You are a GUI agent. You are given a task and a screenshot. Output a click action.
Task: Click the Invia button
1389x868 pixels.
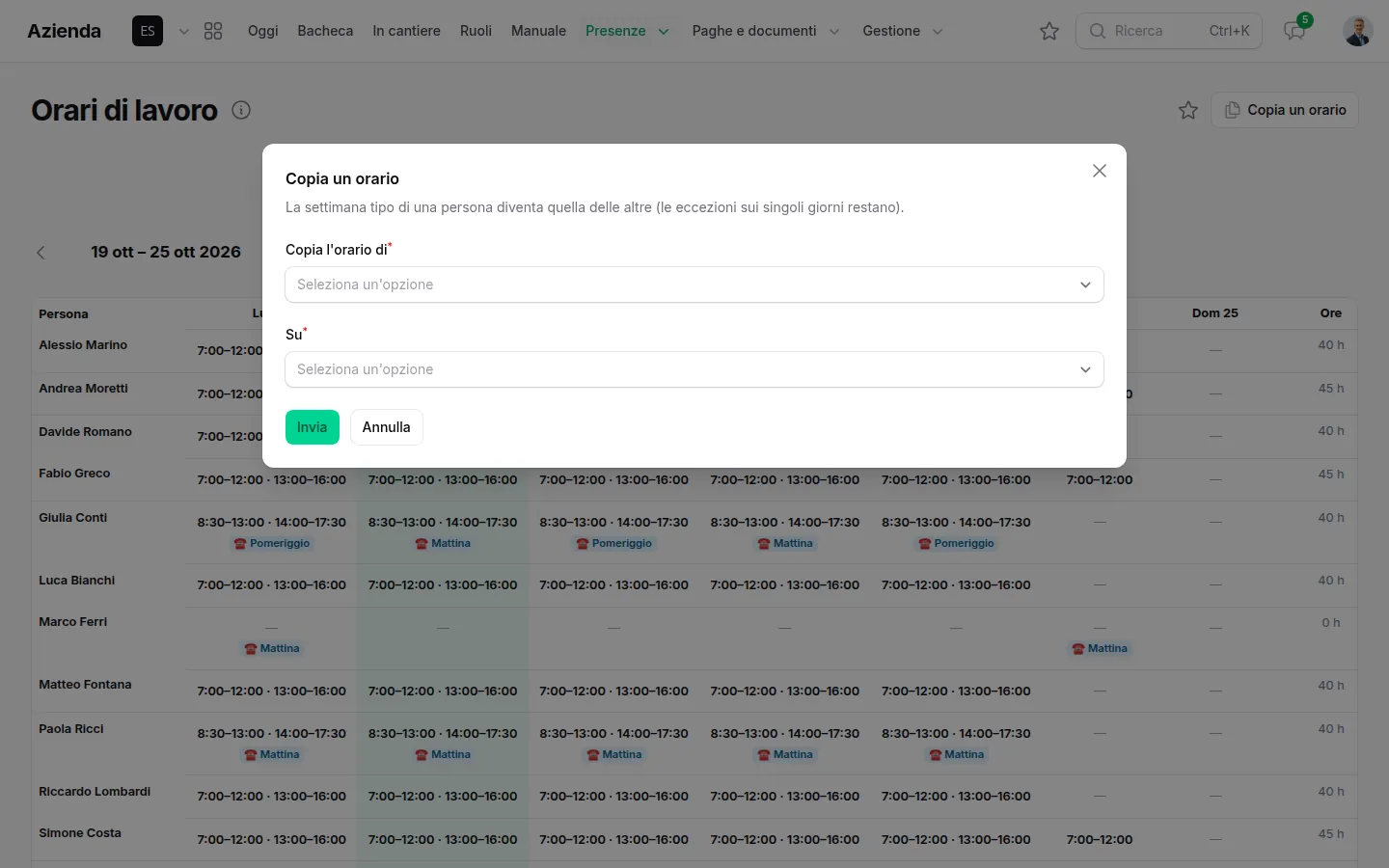tap(313, 427)
